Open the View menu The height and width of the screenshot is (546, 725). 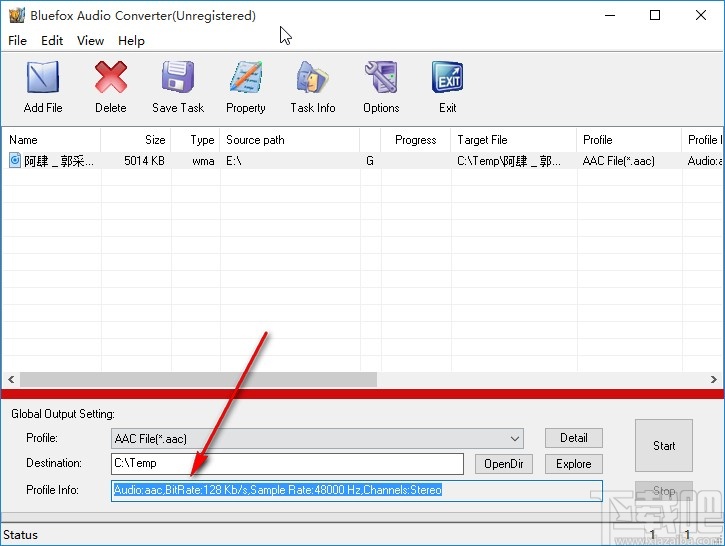point(90,41)
